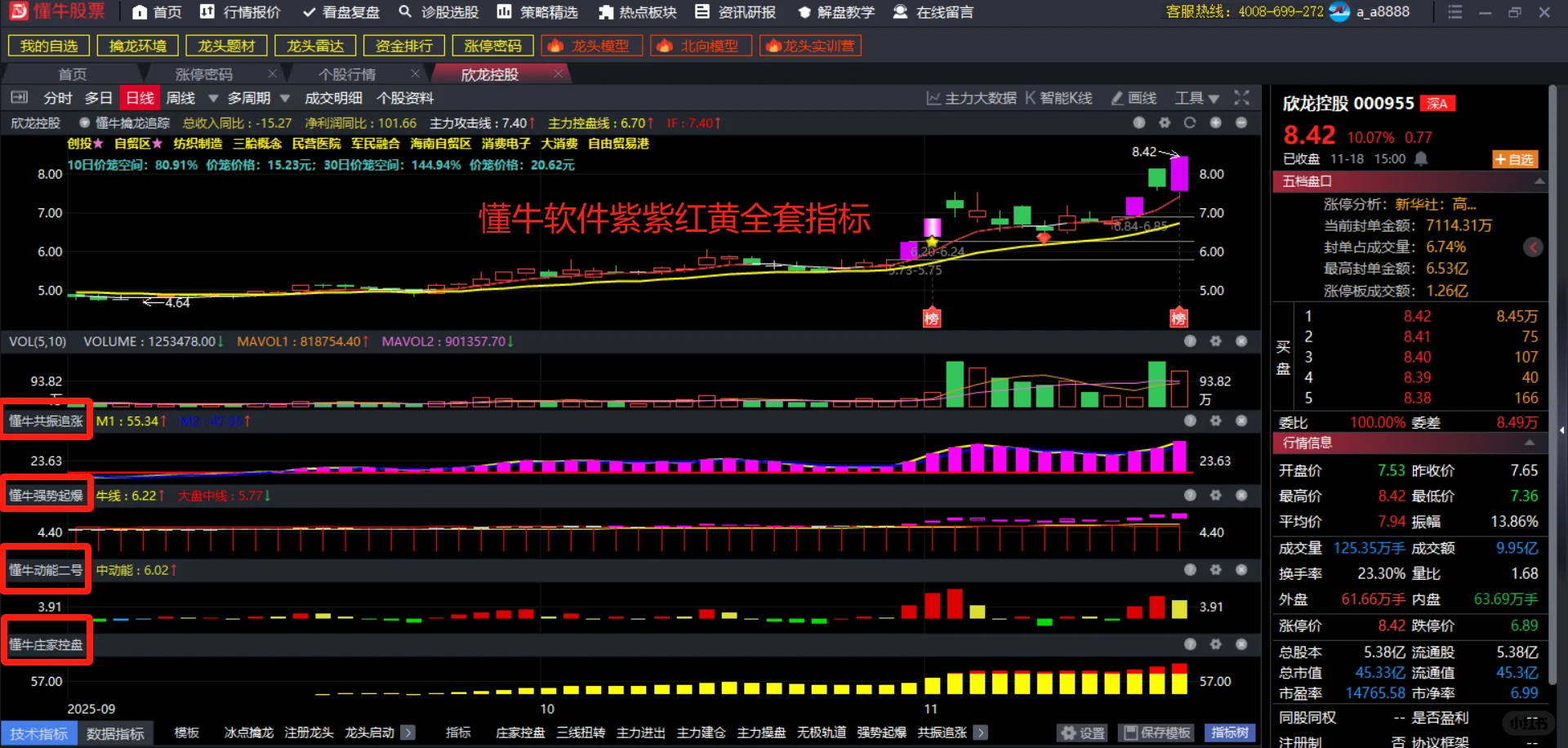Viewport: 1568px width, 748px height.
Task: Click the red round back arrow in quote panel
Action: tap(1533, 247)
